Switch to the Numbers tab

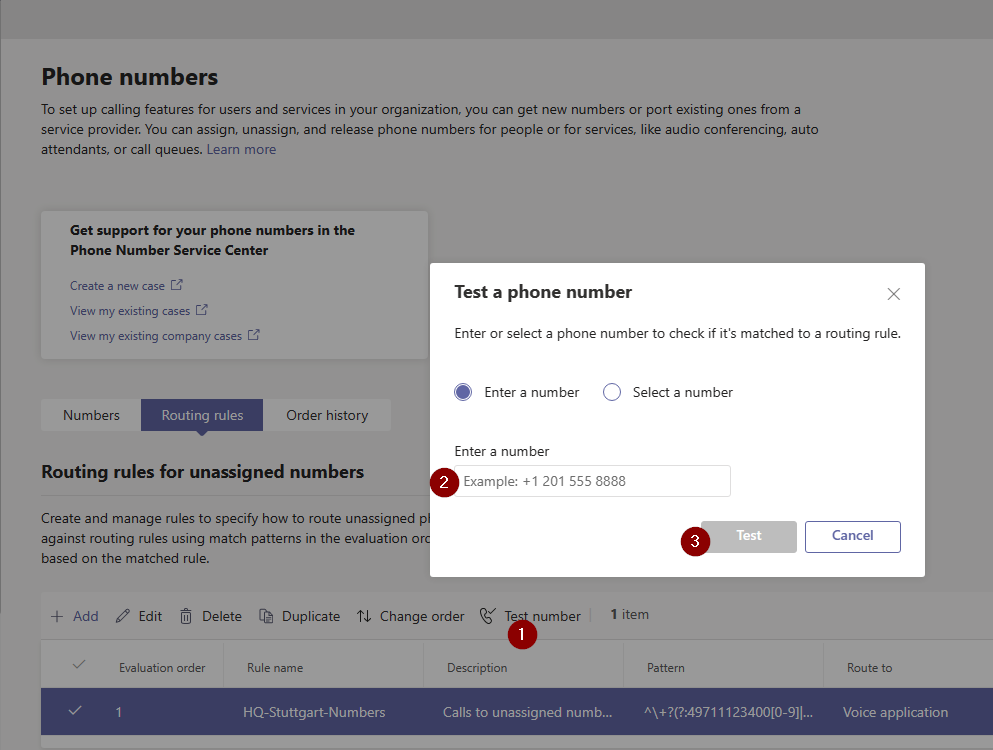pyautogui.click(x=91, y=415)
